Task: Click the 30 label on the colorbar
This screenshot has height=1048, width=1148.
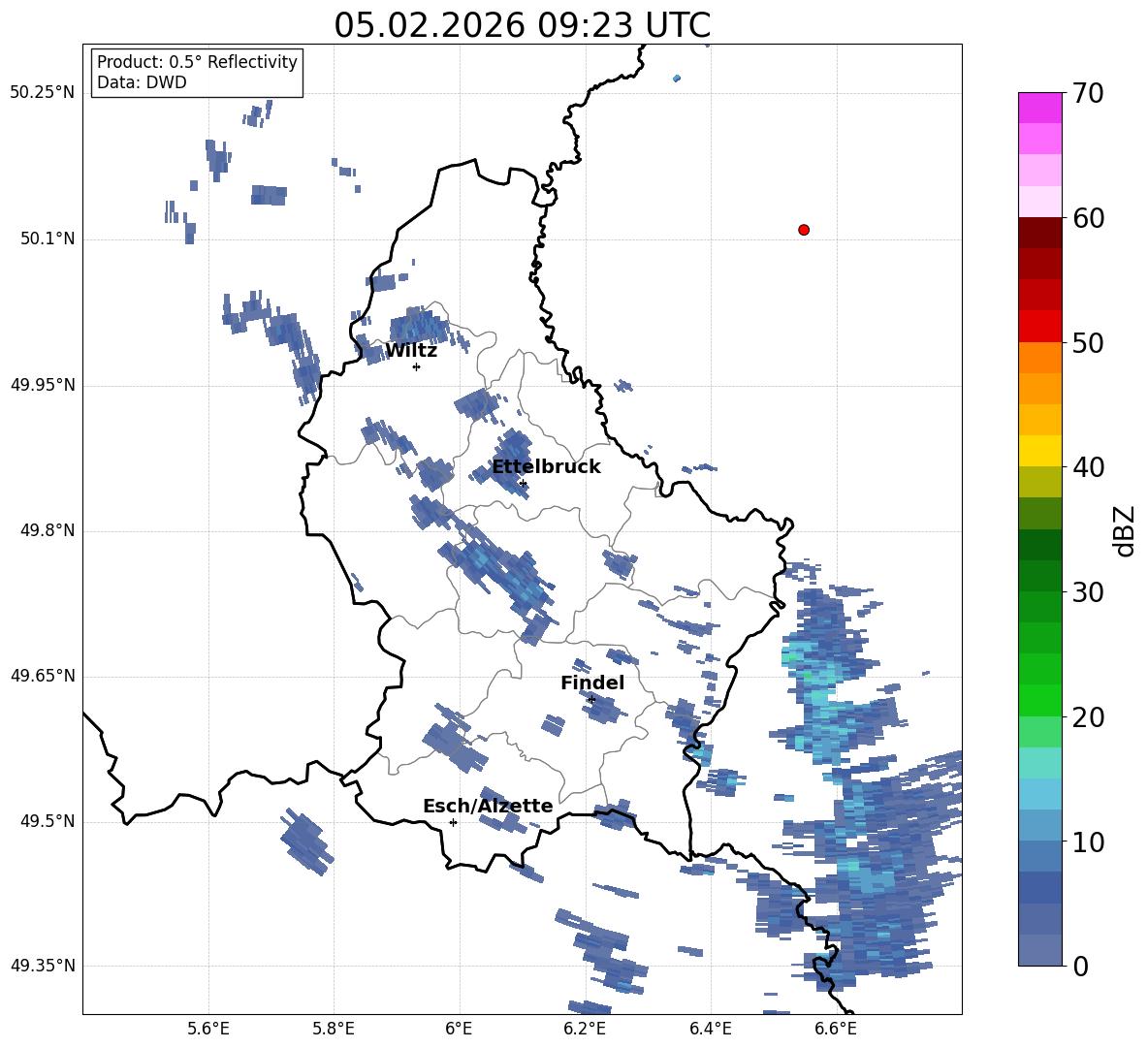Action: tap(1088, 592)
